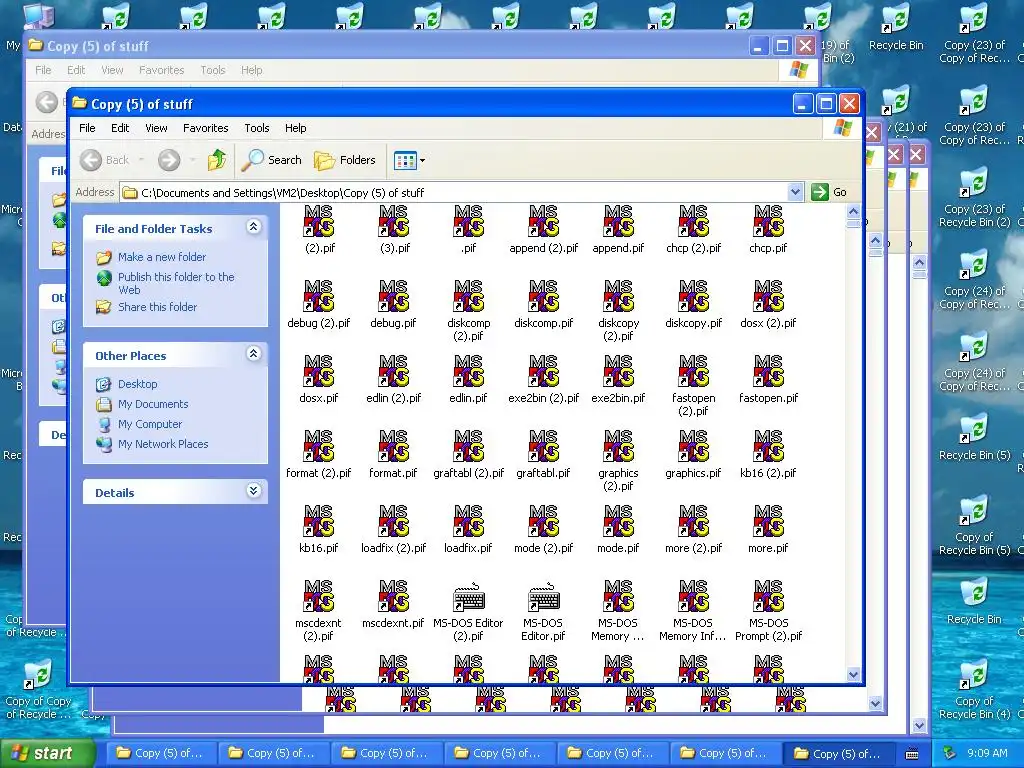The image size is (1024, 768).
Task: Select the more.pif icon
Action: coord(768,520)
